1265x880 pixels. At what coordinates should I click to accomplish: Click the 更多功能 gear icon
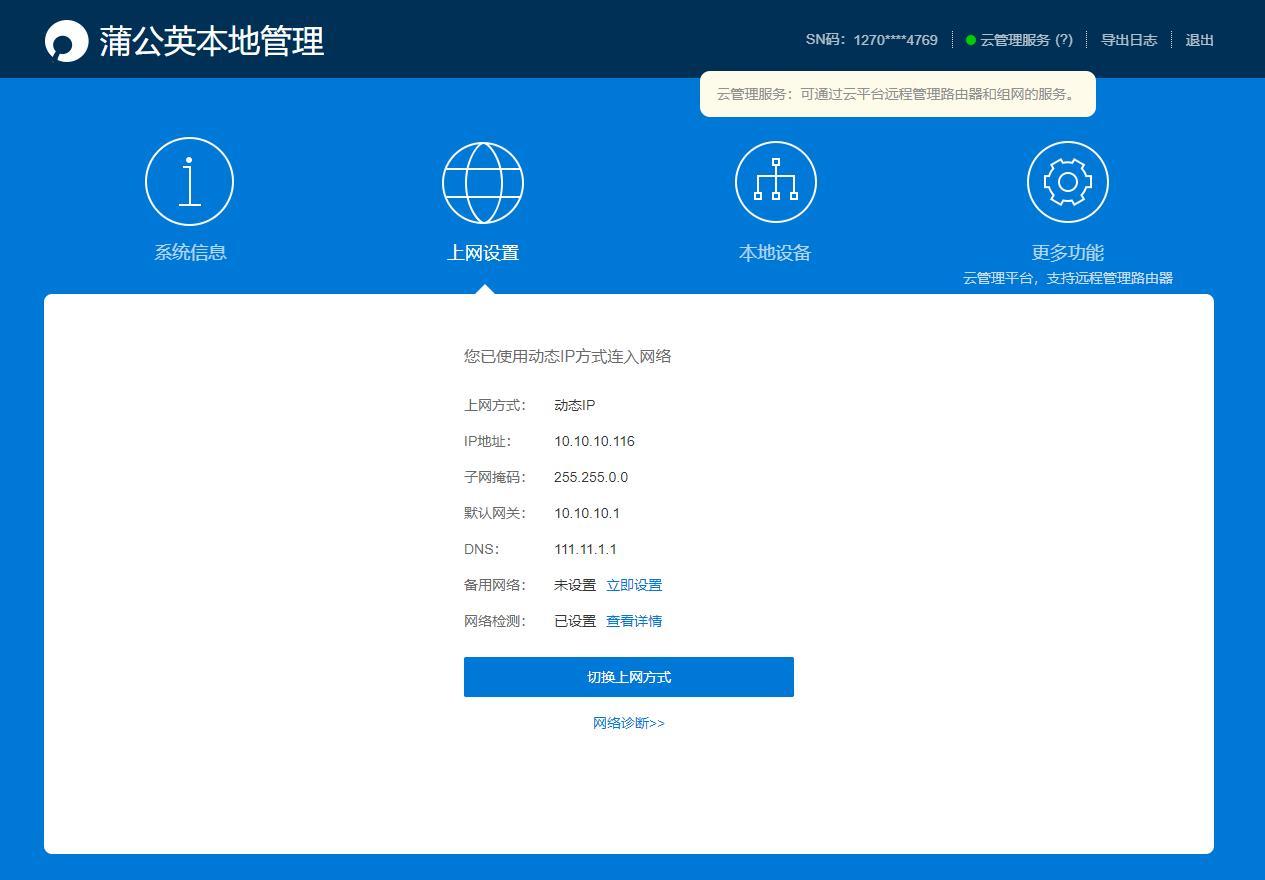point(1067,182)
